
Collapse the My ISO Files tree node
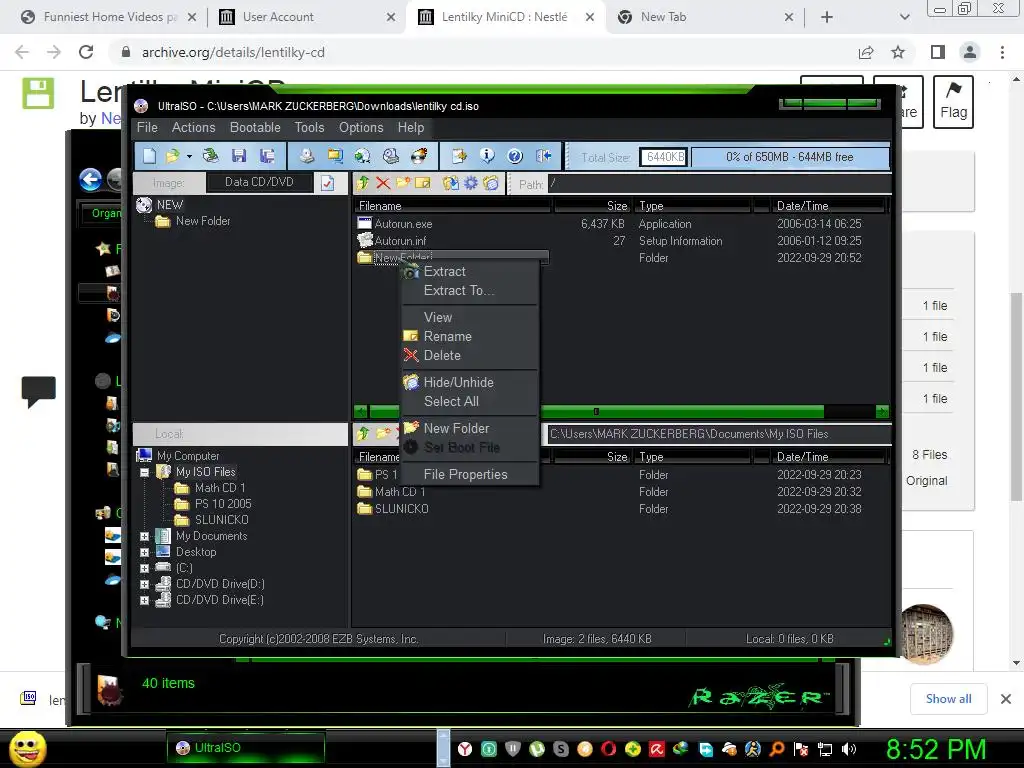point(144,472)
